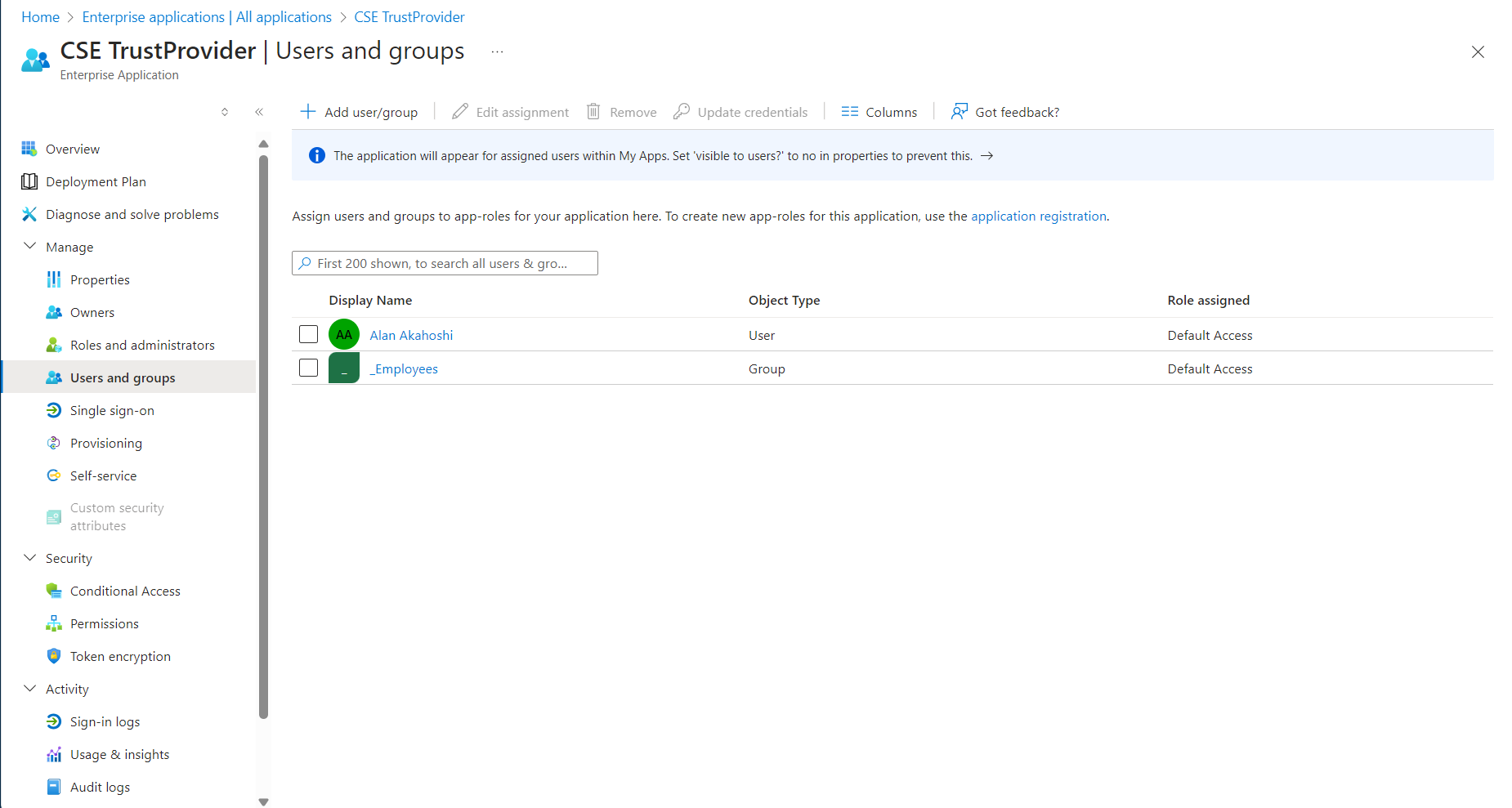
Task: Click the search users and groups field
Action: tap(445, 263)
